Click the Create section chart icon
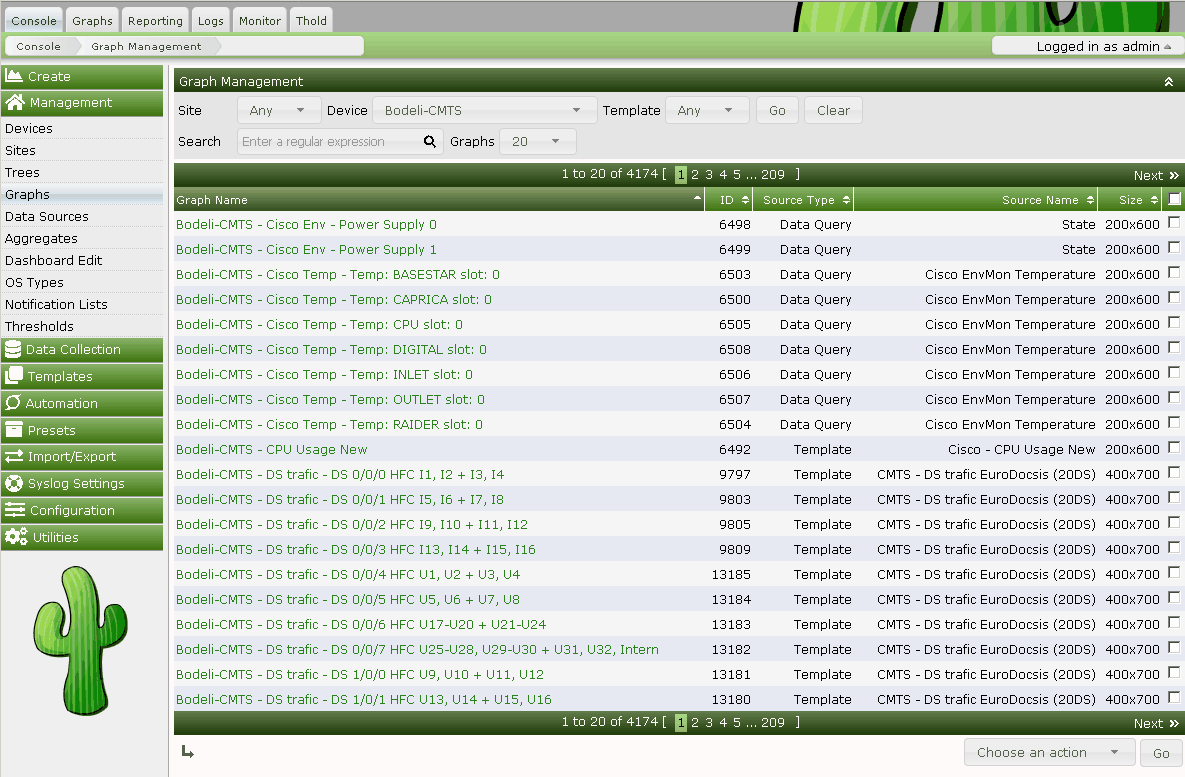1185x777 pixels. point(14,76)
